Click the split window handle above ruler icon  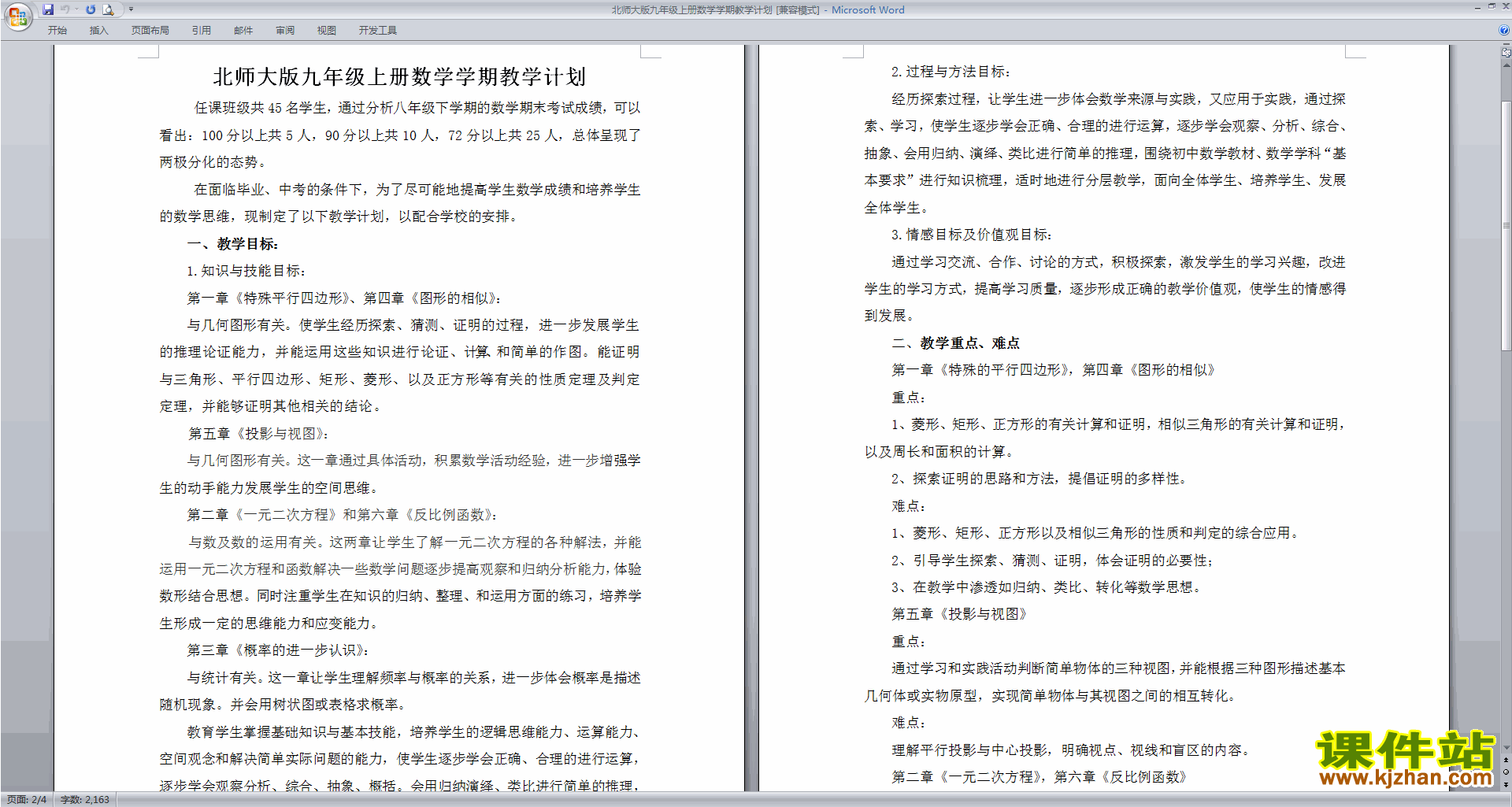1506,46
